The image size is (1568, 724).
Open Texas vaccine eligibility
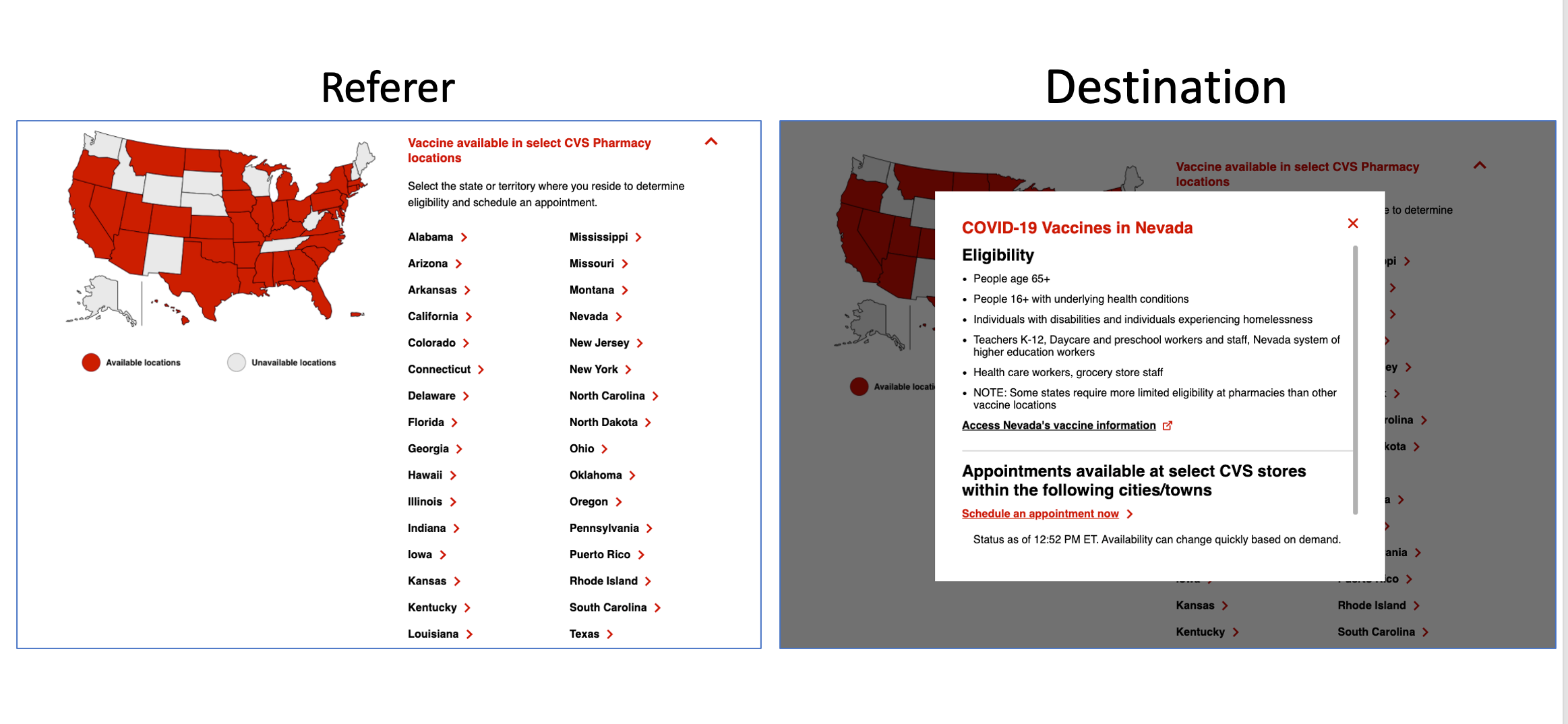pos(584,634)
